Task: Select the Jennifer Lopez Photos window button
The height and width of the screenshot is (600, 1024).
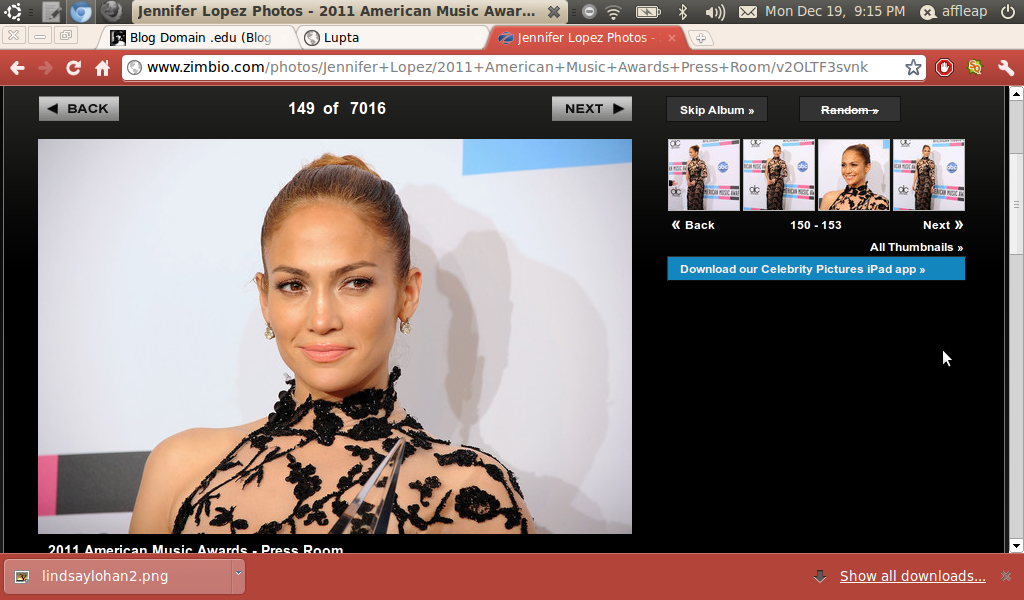Action: tap(349, 11)
